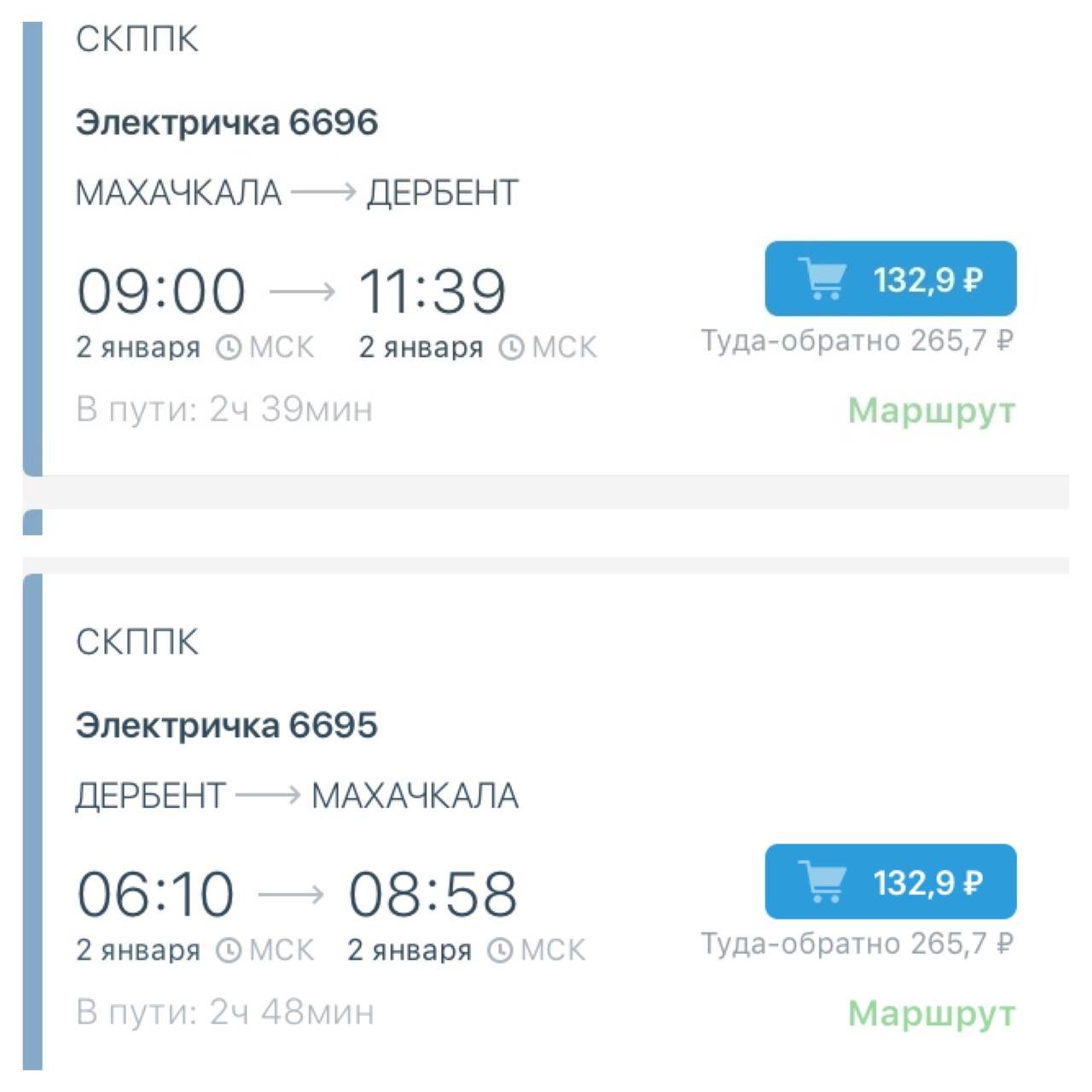This screenshot has width=1092, height=1092.
Task: Click the Электричка 6695 title
Action: (x=226, y=725)
